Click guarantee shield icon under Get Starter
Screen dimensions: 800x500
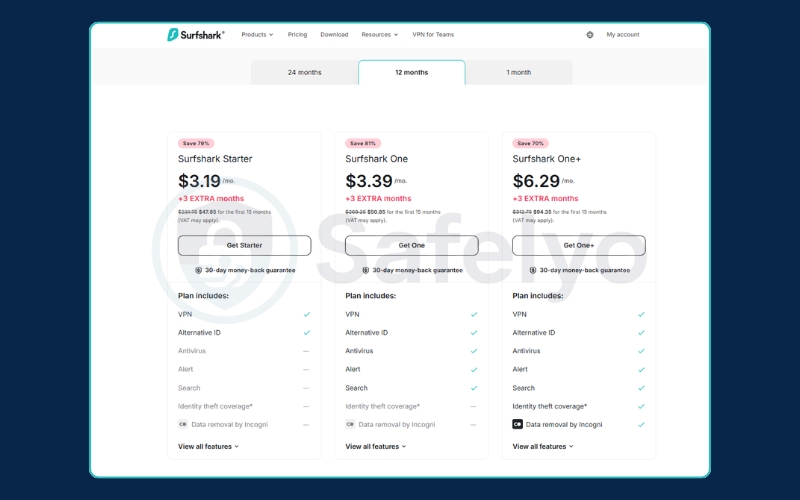click(198, 270)
